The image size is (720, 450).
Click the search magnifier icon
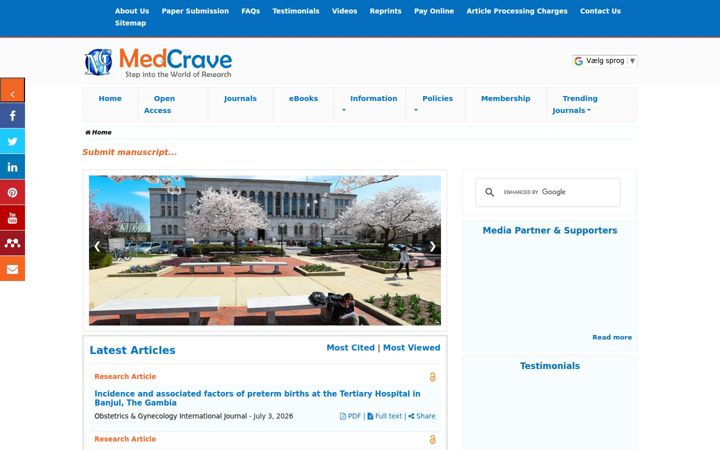[x=489, y=192]
